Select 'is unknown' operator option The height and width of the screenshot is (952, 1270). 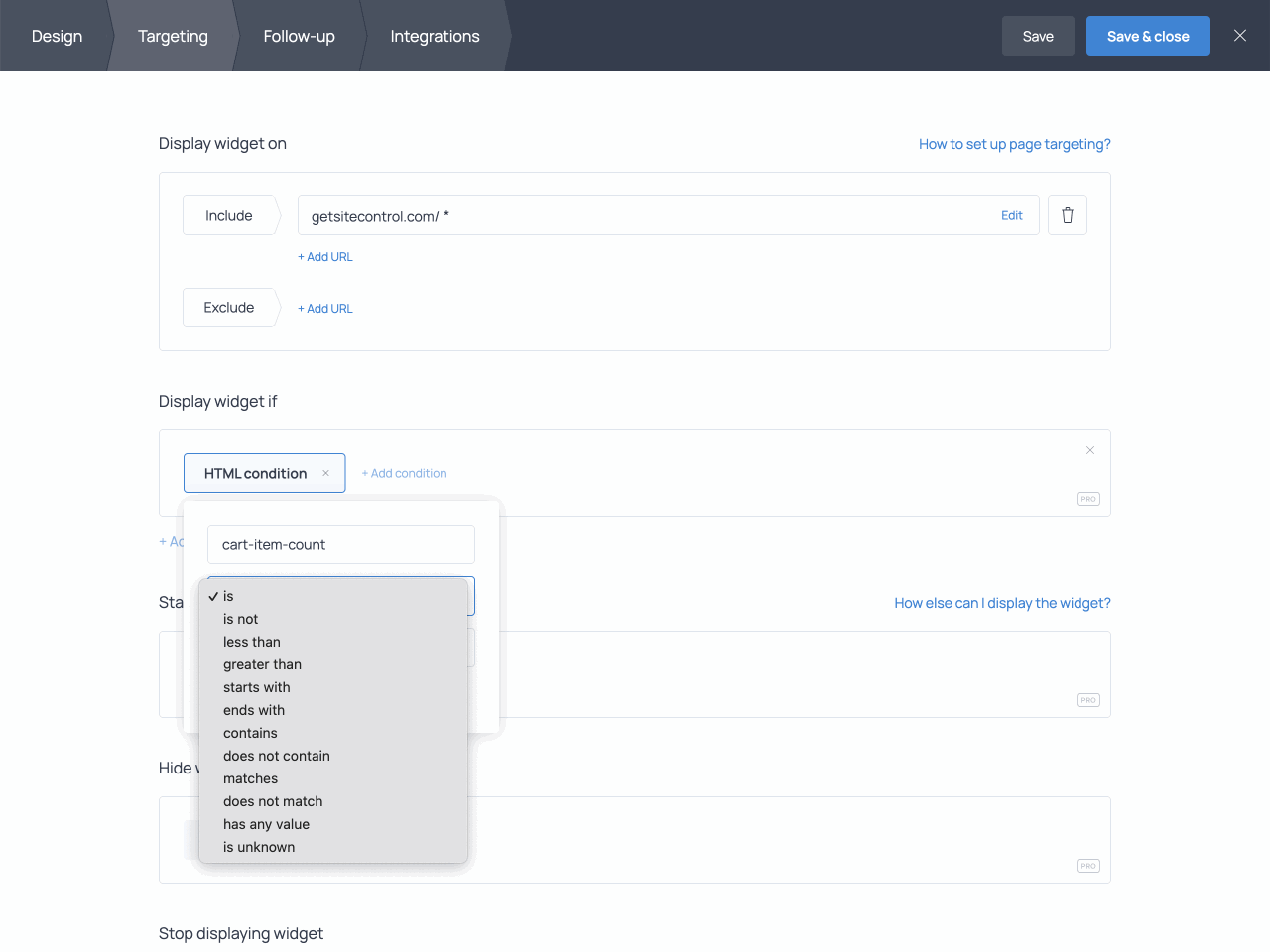tap(259, 847)
